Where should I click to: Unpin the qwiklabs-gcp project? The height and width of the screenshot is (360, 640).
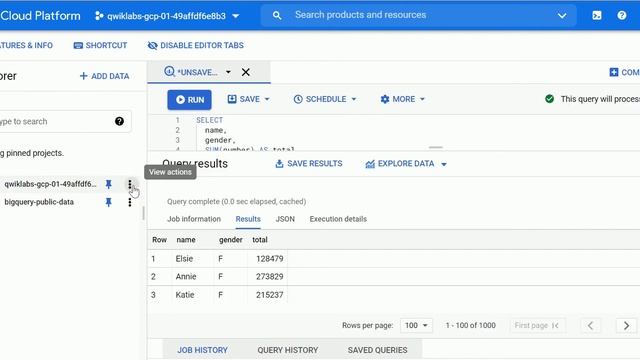click(109, 184)
